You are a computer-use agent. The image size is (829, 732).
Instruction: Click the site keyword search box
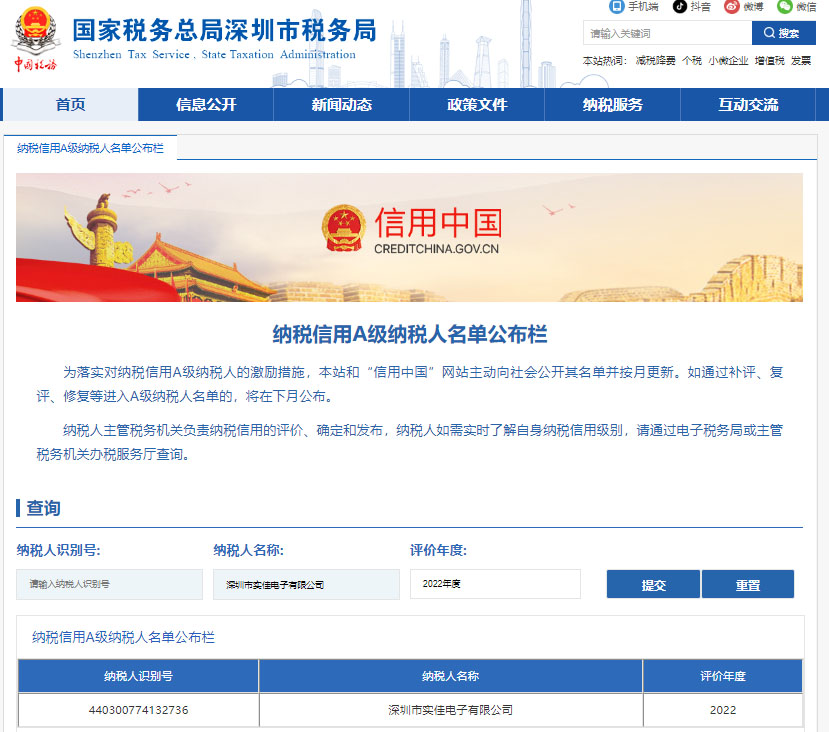[x=667, y=33]
